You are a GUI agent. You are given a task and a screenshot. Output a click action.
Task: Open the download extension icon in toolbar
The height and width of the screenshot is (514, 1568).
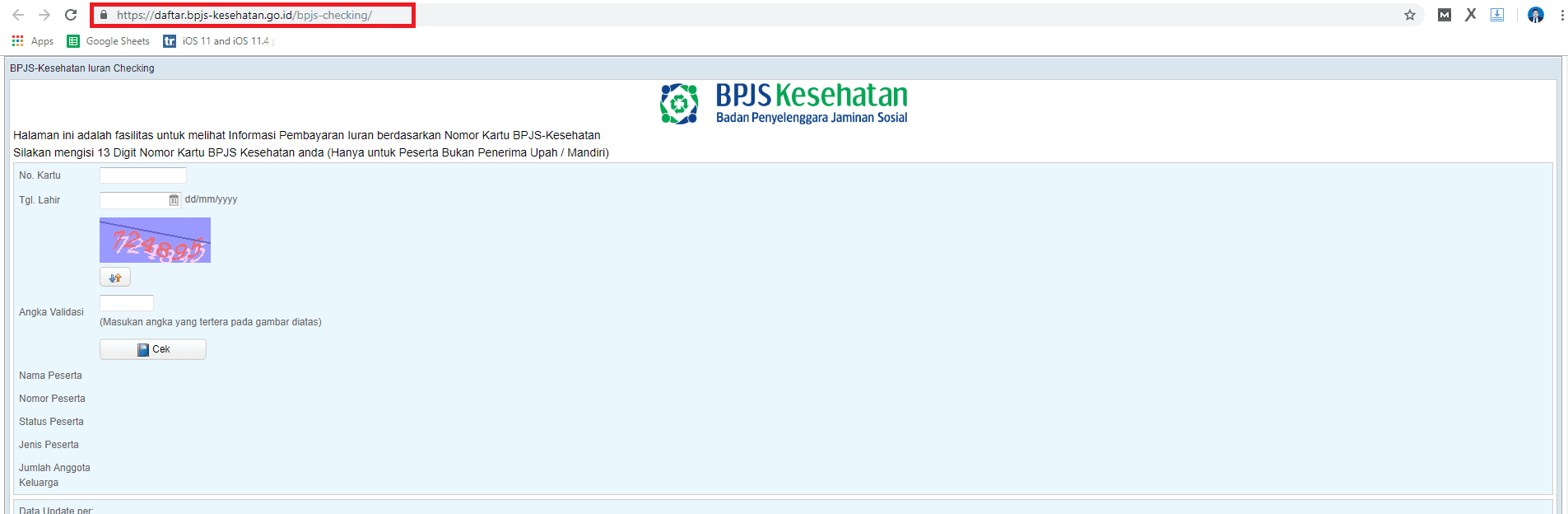point(1497,15)
